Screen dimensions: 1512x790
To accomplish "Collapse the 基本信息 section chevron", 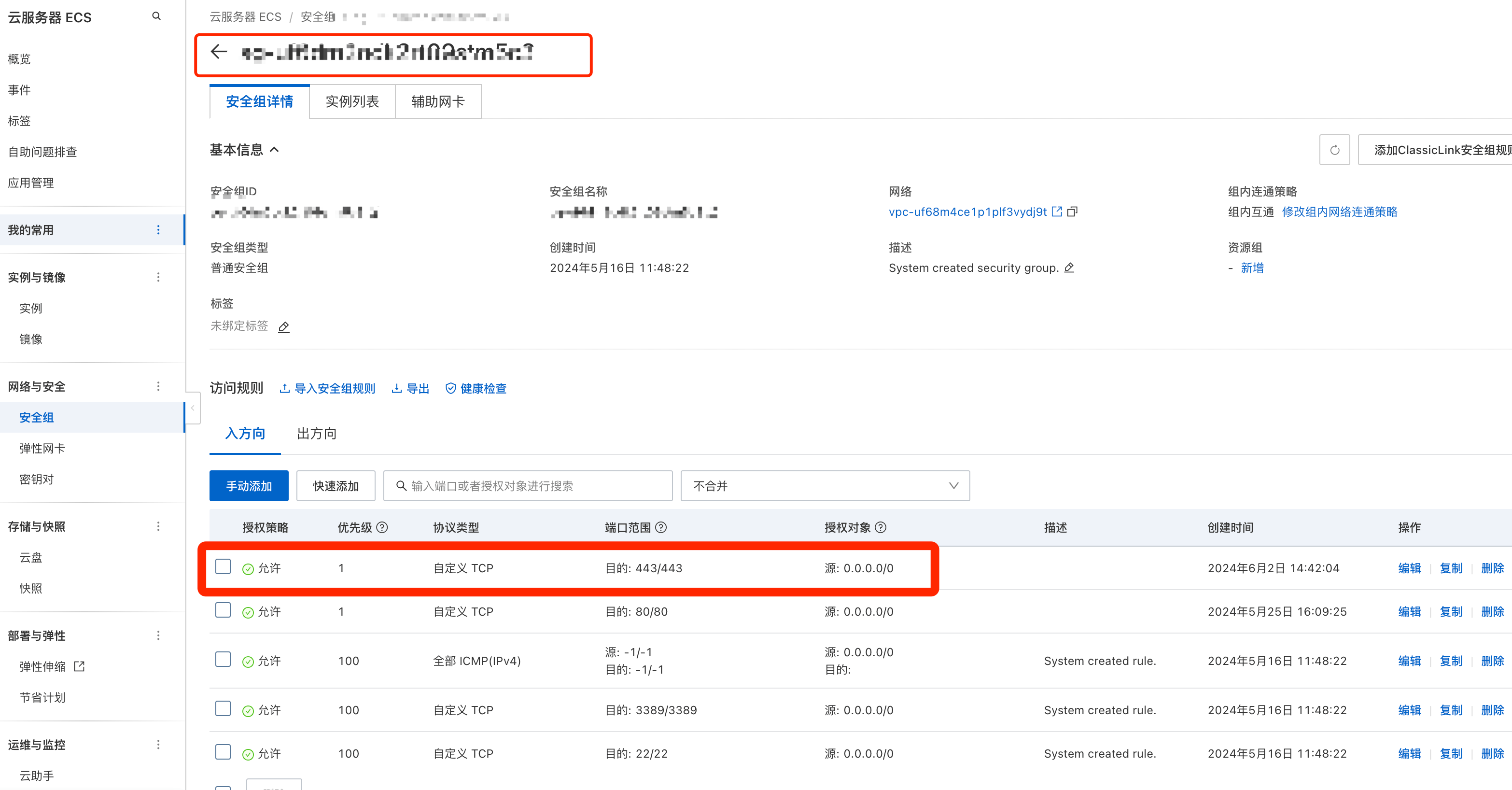I will pos(274,150).
